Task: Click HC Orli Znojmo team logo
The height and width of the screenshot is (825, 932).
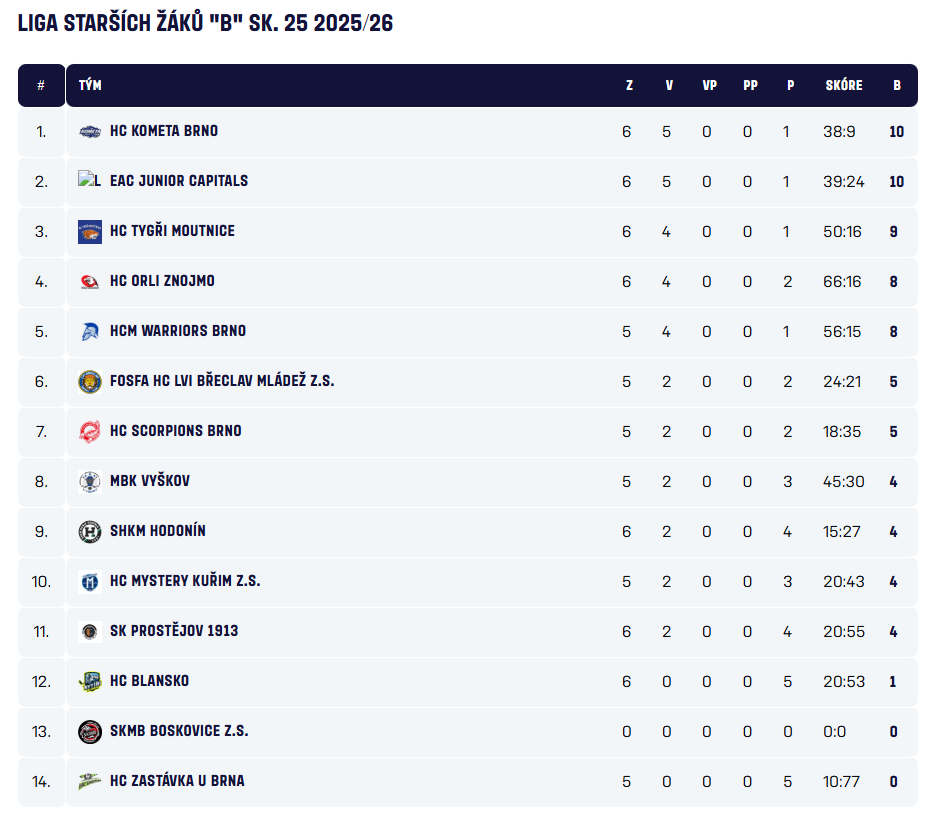Action: (90, 281)
